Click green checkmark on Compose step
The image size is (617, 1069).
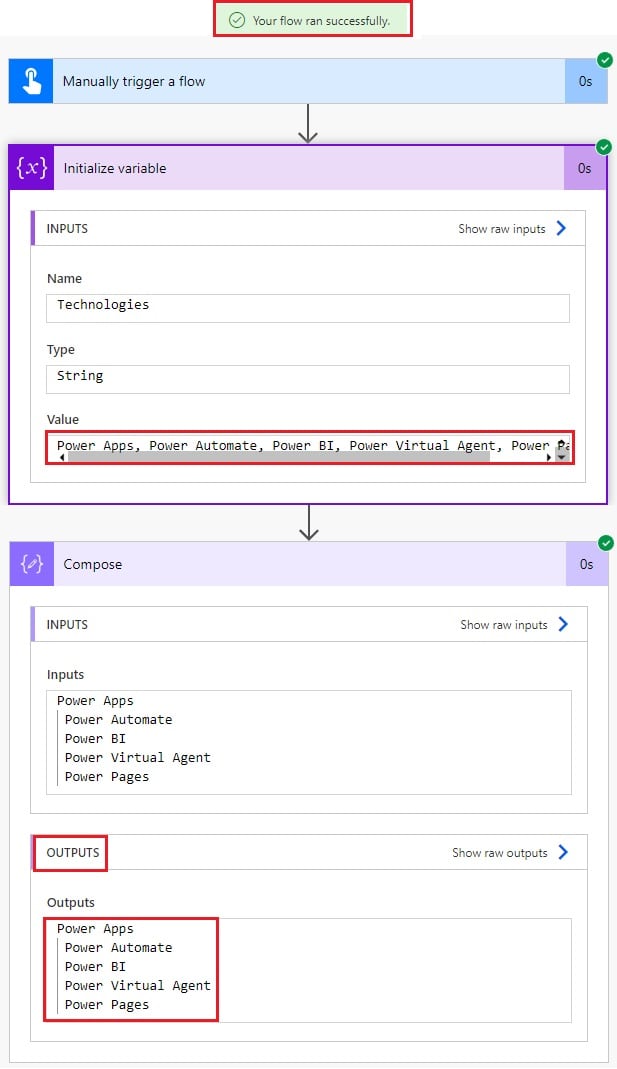tap(605, 543)
